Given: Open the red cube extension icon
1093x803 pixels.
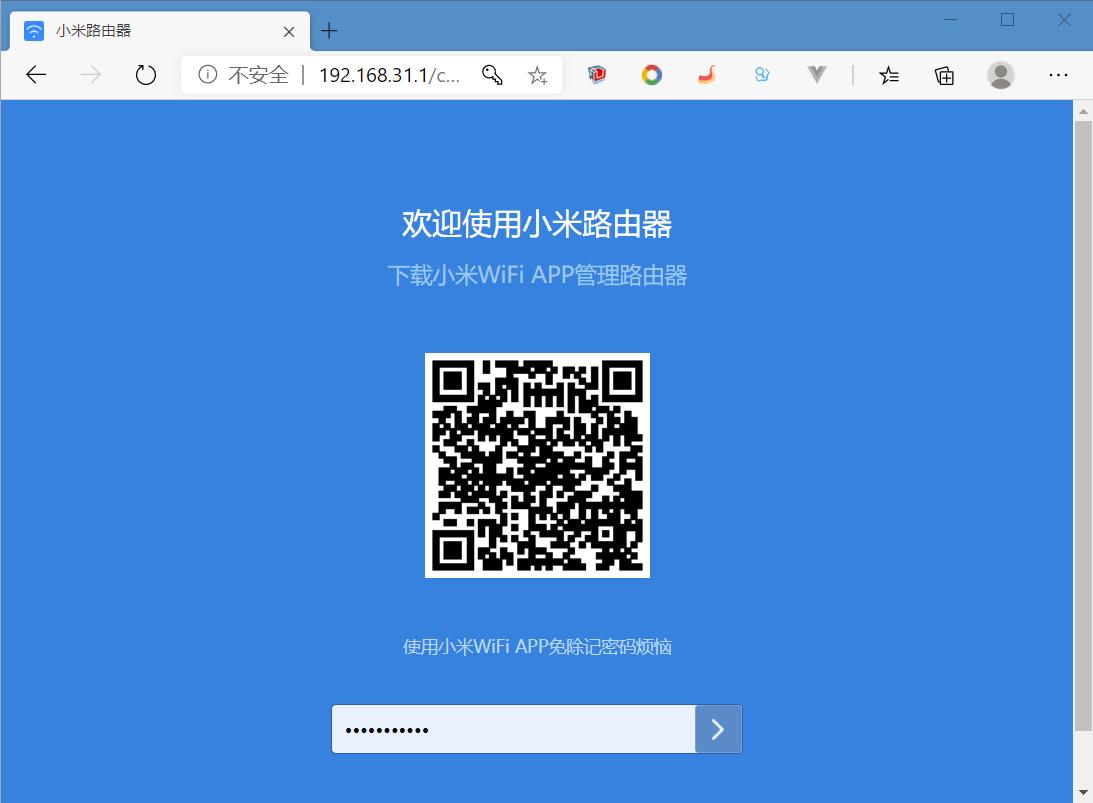Looking at the screenshot, I should click(597, 74).
